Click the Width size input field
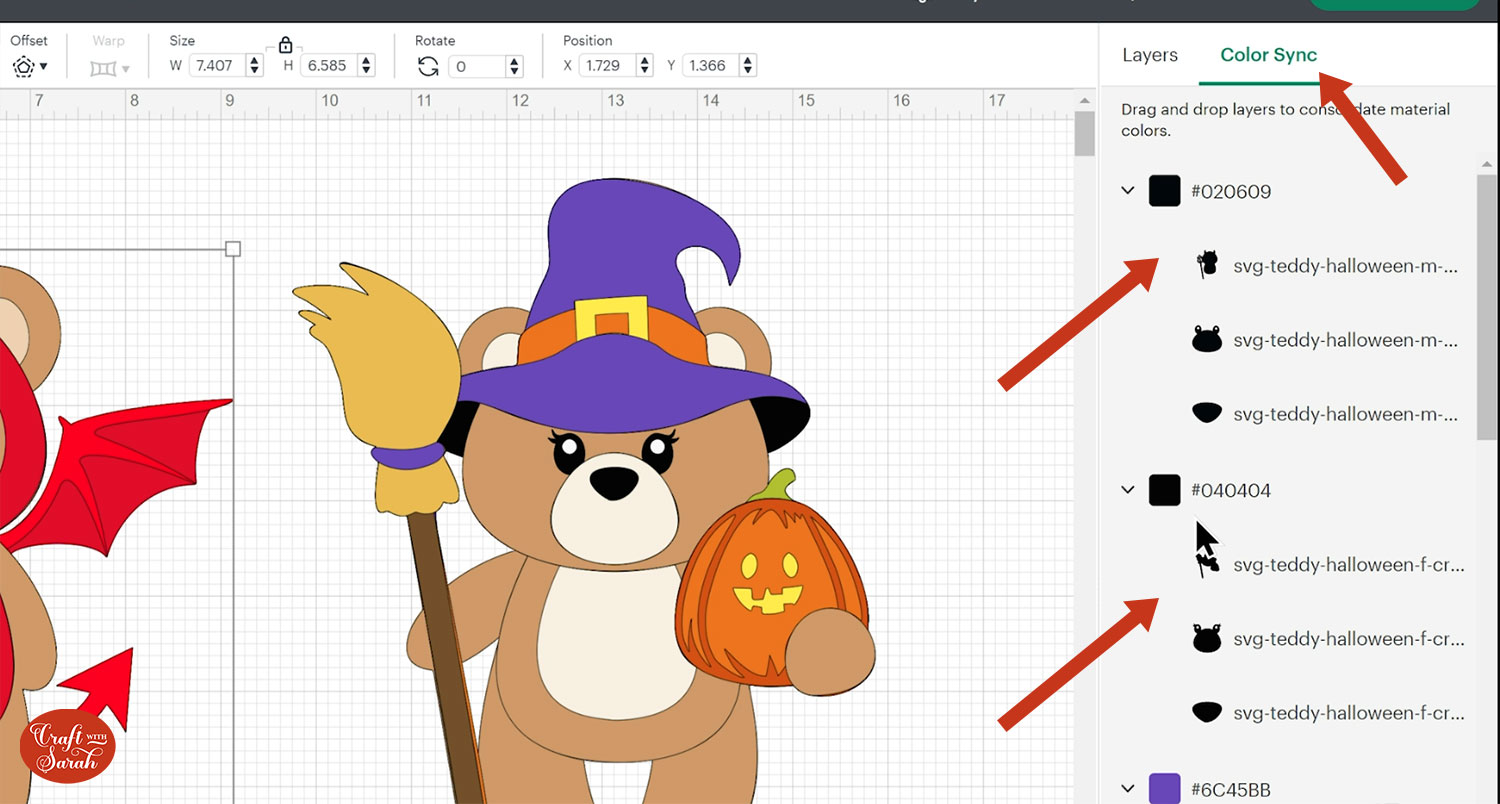 215,66
